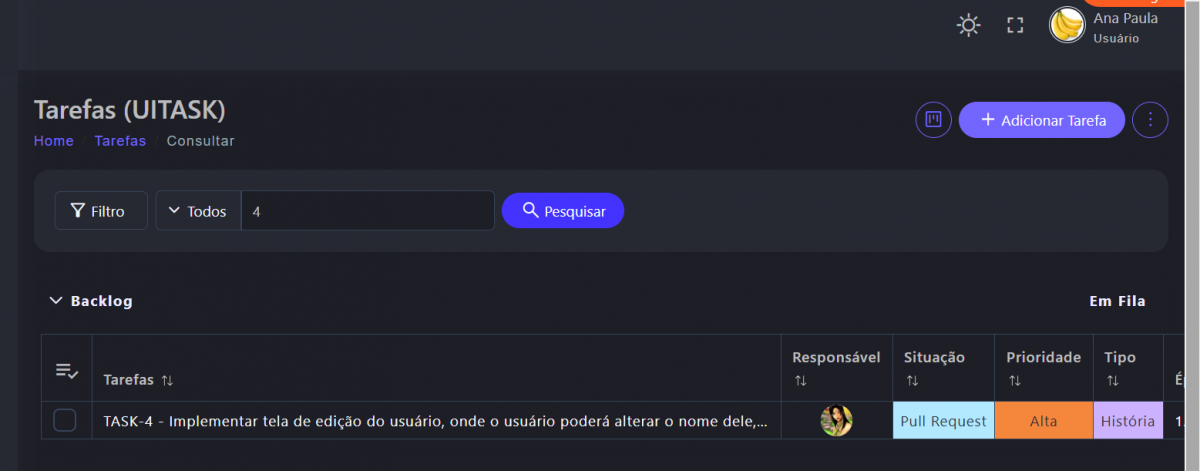
Task: Click the orange Alta priority tag
Action: [1043, 421]
